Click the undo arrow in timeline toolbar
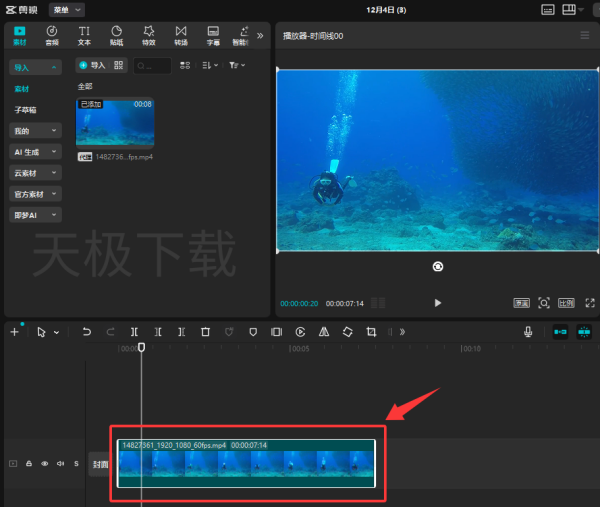 (87, 331)
